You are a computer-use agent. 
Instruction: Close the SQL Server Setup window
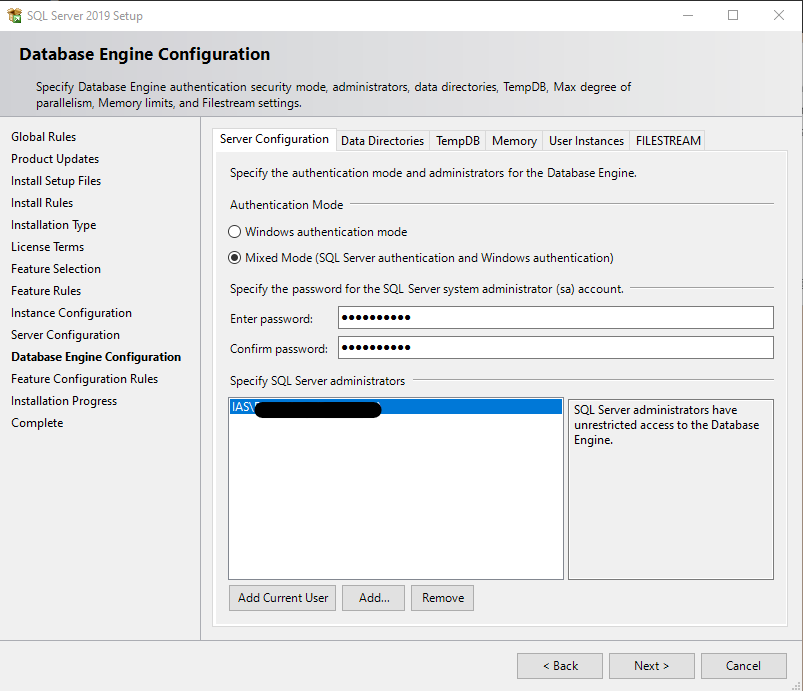click(x=779, y=15)
